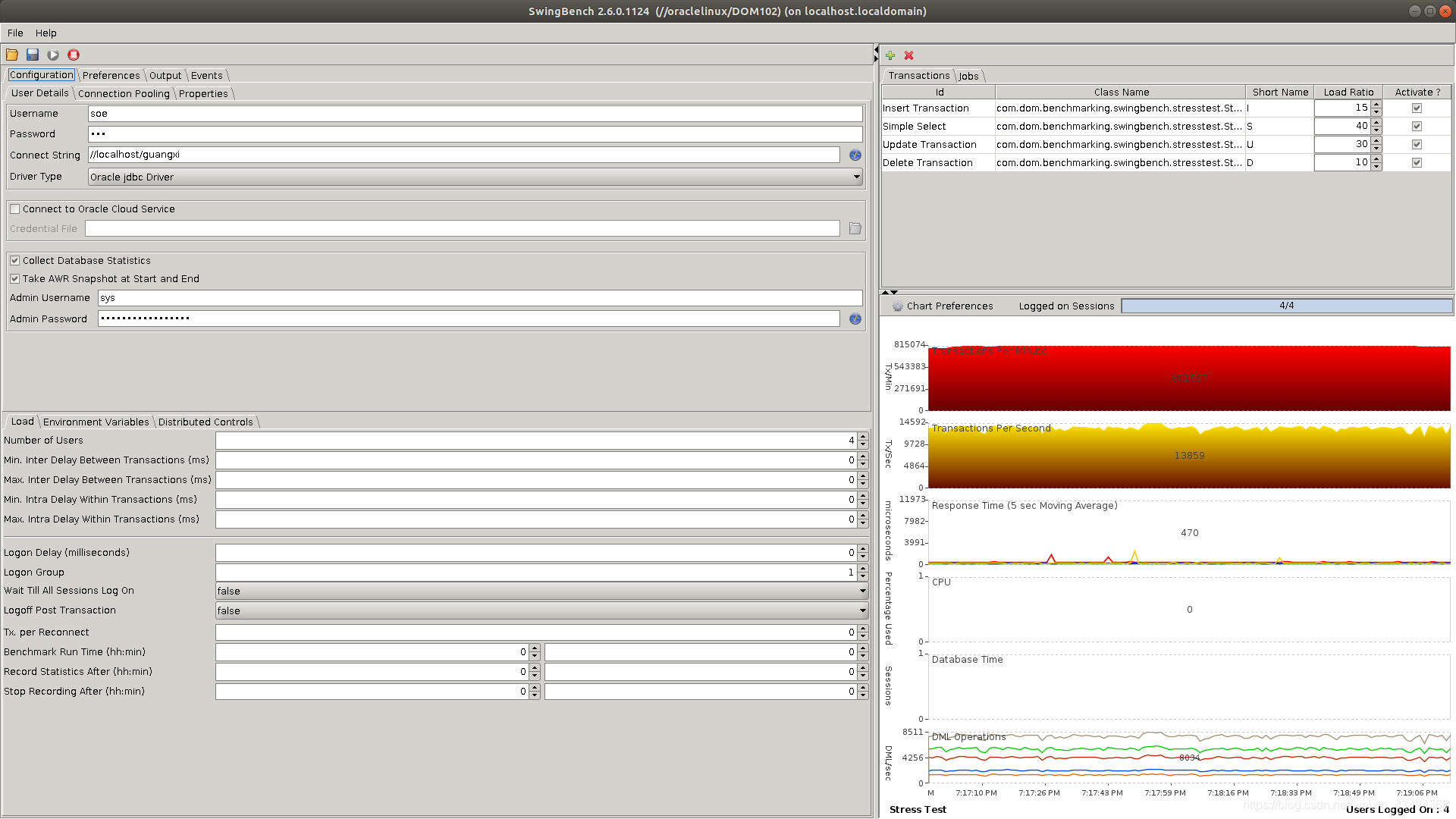Select the User Details tab
This screenshot has width=1456, height=819.
[39, 93]
